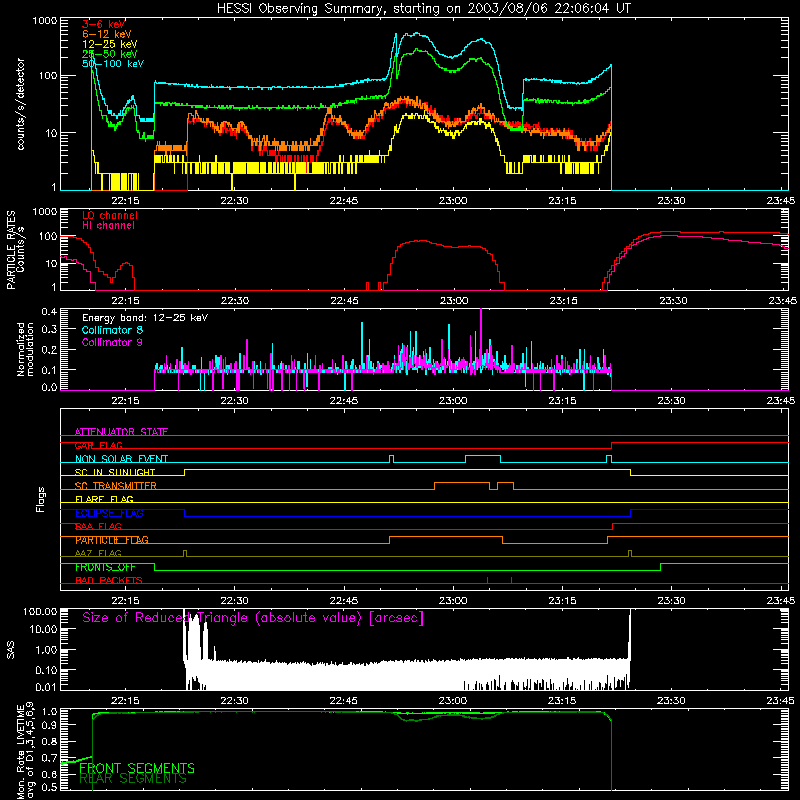The height and width of the screenshot is (800, 800).
Task: Click the SC TRANSMITTER flag label
Action: [116, 486]
